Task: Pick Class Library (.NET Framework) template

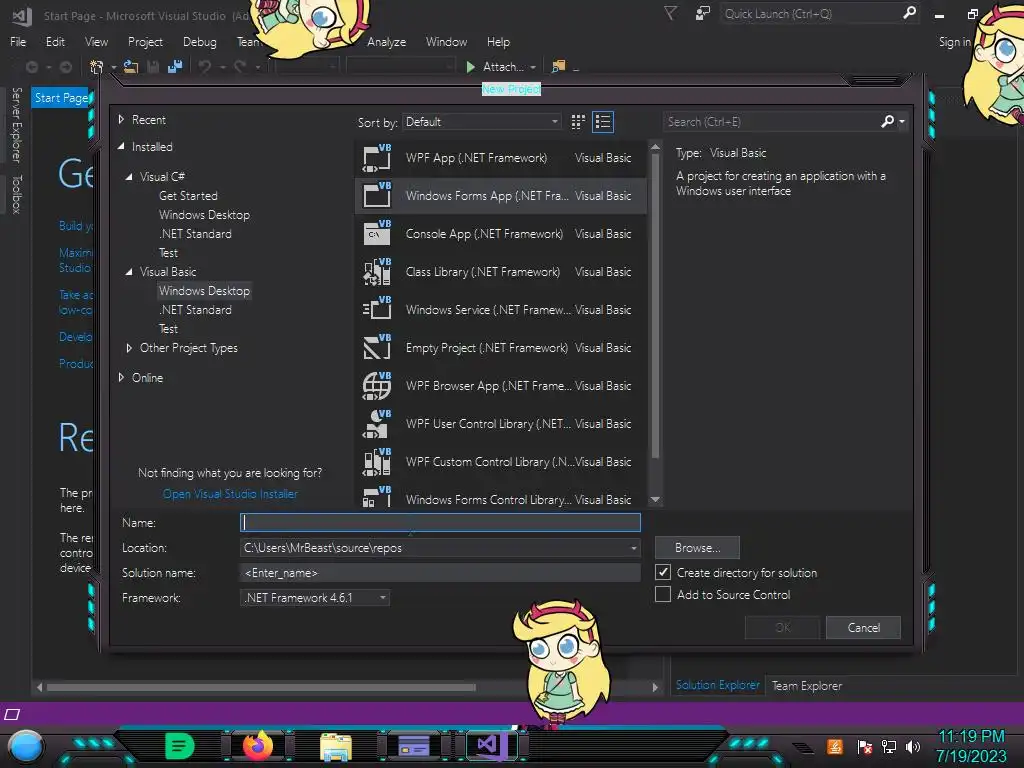Action: (x=501, y=272)
